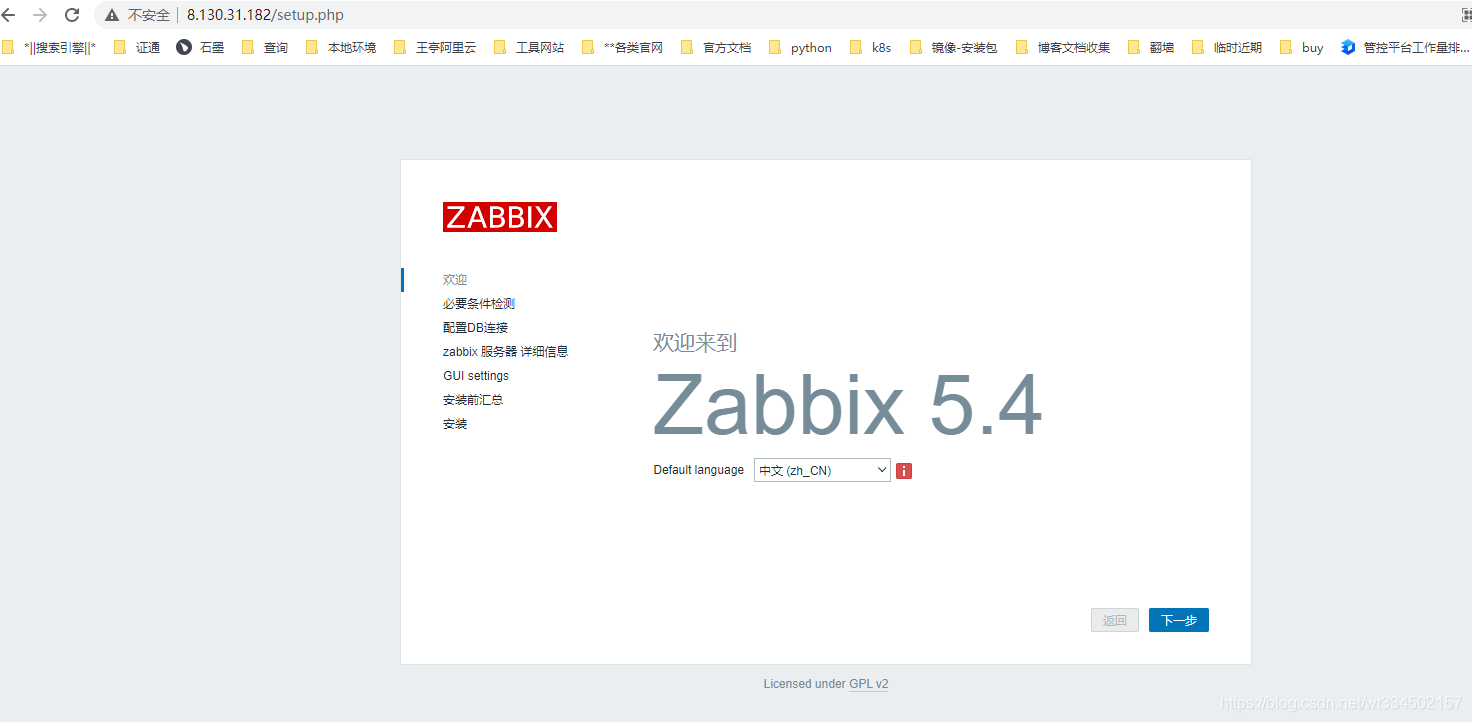Open the 管控平台工作量 bookmark
Viewport: 1472px width, 722px height.
coord(1406,47)
